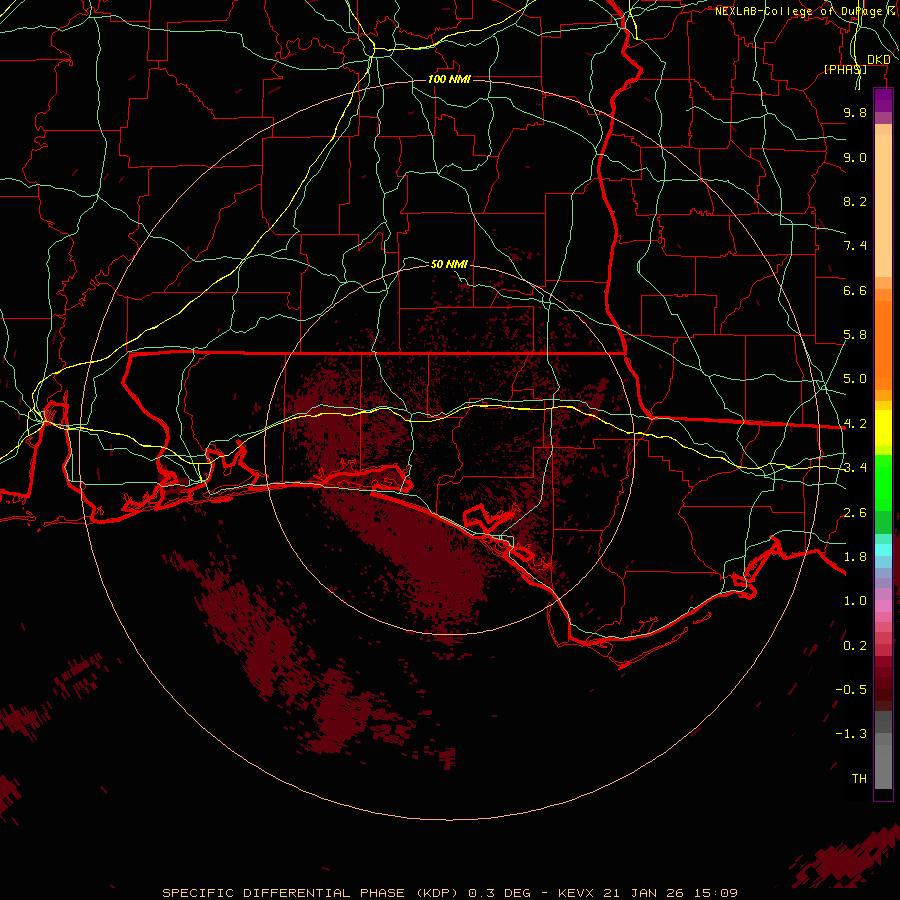Click the purple segment at top of color bar
Screen dimensions: 900x900
coord(883,100)
